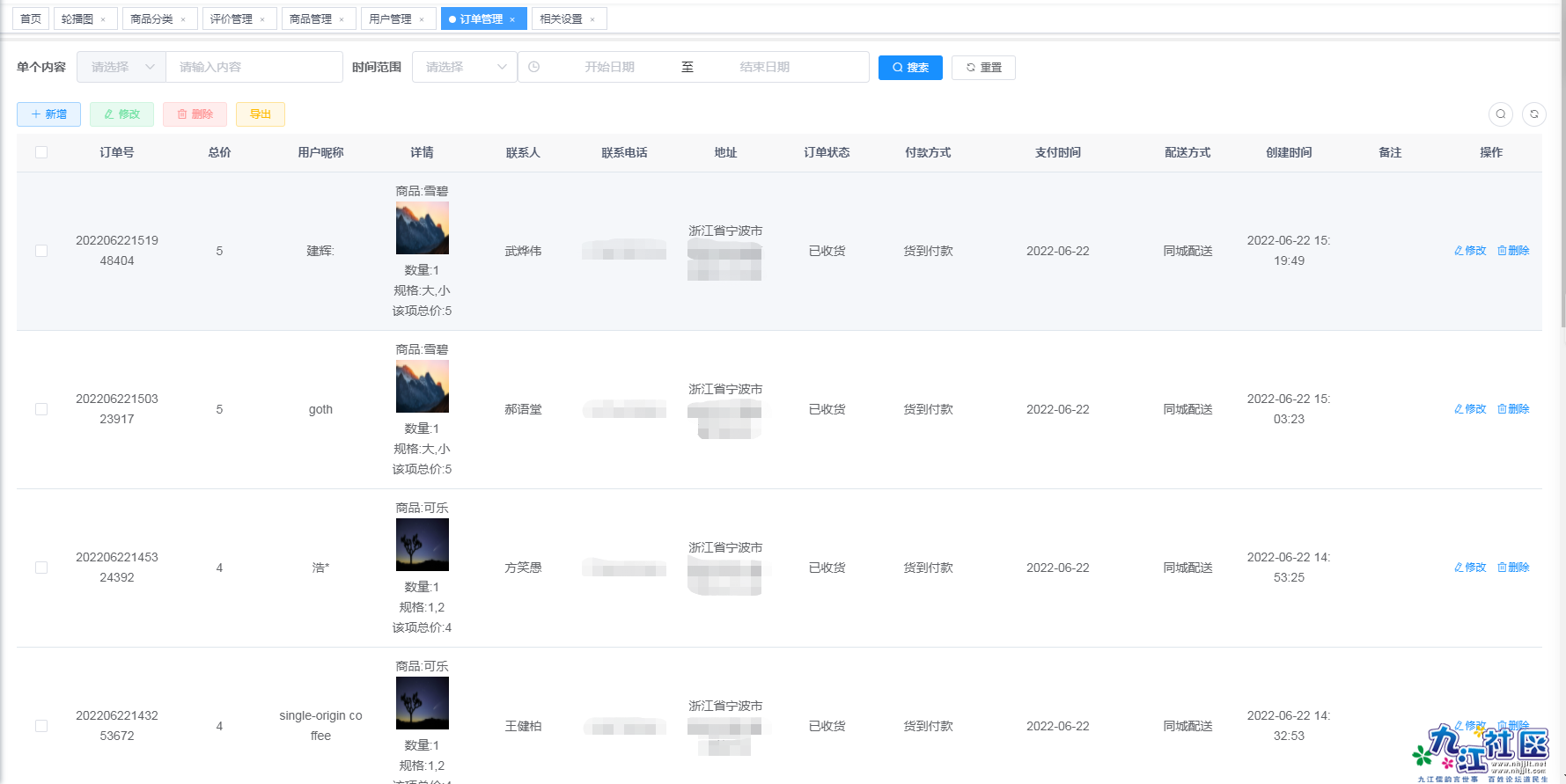Close the 用户管理 tab
Image resolution: width=1566 pixels, height=784 pixels.
422,19
